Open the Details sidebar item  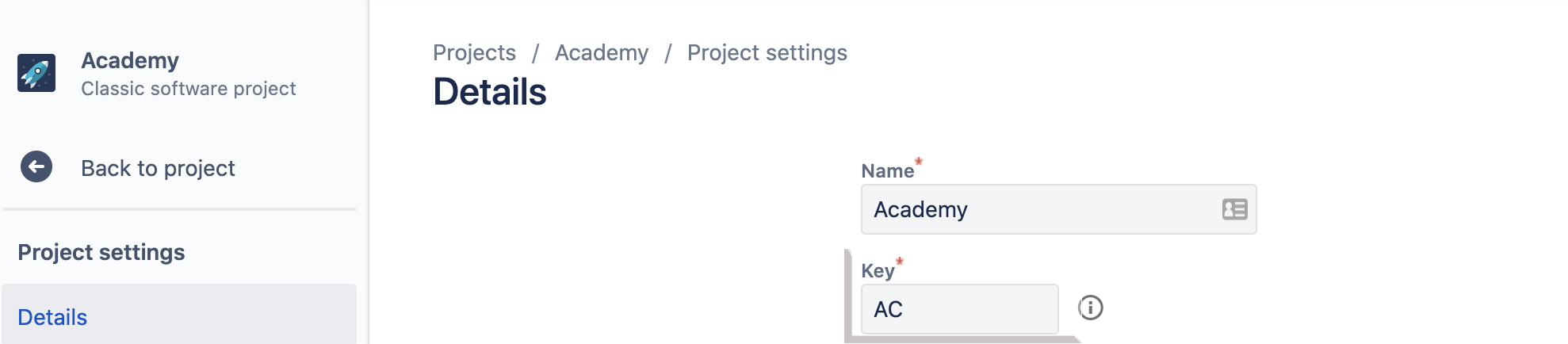click(179, 316)
